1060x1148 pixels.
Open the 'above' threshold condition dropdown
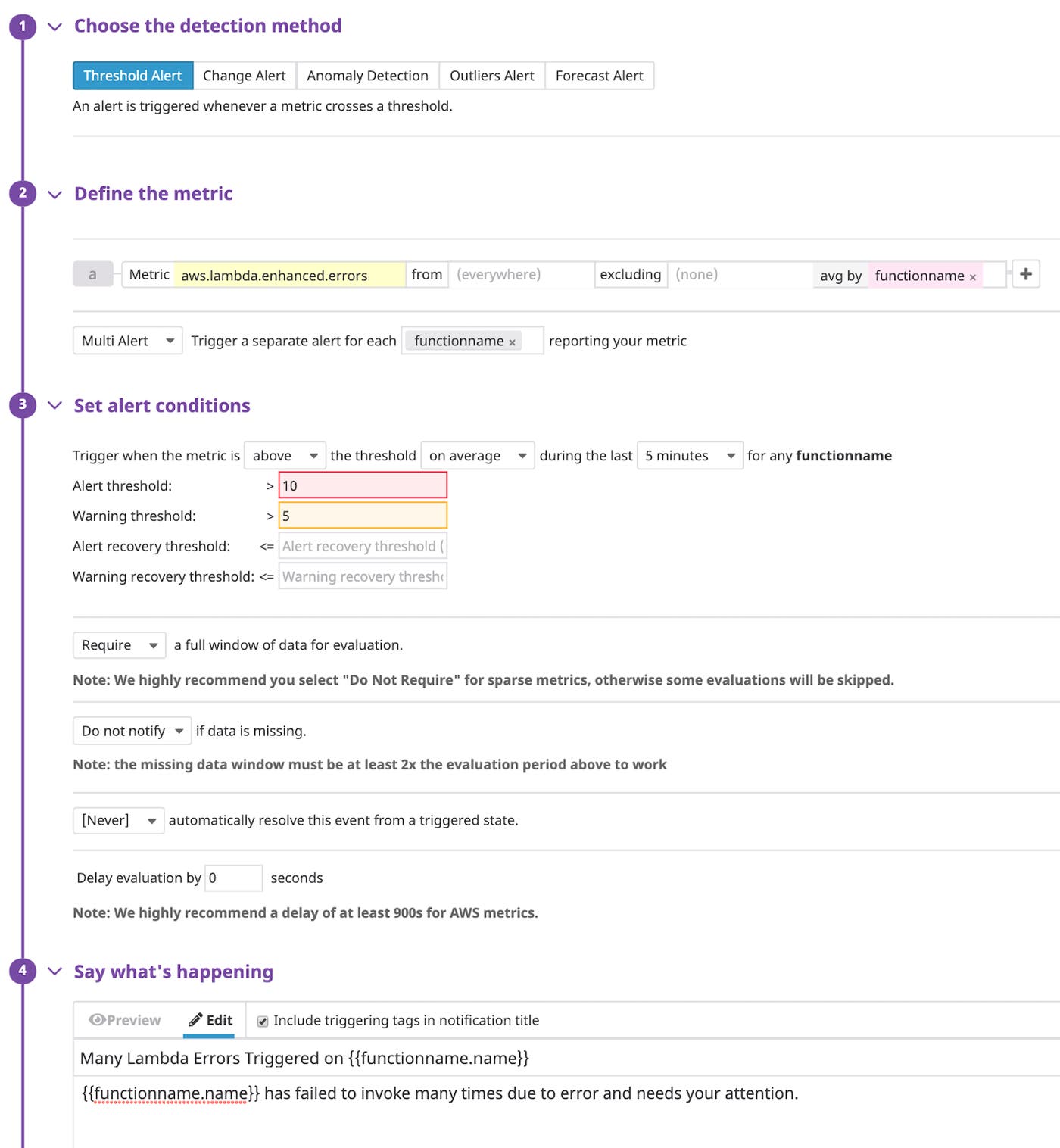pyautogui.click(x=284, y=455)
